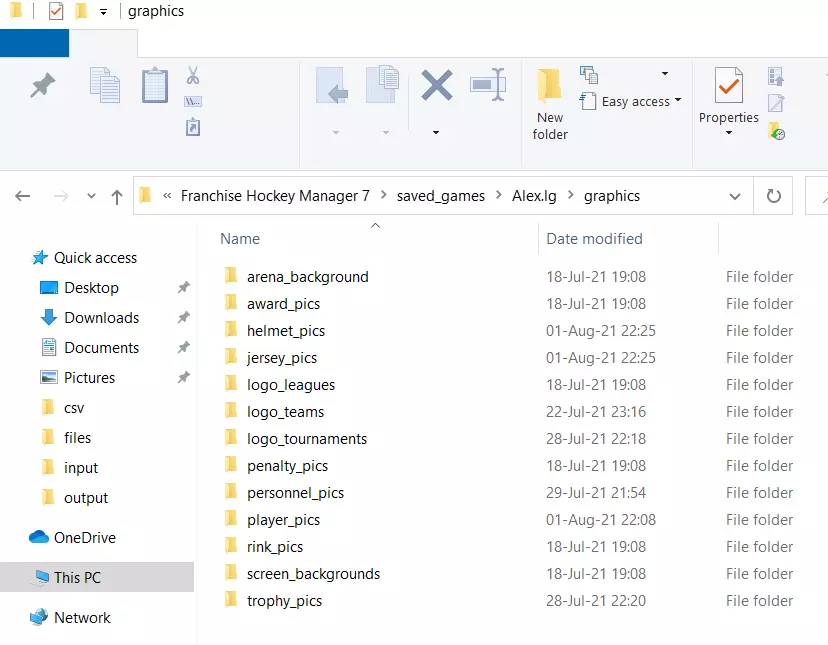Click the Open icon beside Properties
Viewport: 828px width, 645px height.
(776, 77)
